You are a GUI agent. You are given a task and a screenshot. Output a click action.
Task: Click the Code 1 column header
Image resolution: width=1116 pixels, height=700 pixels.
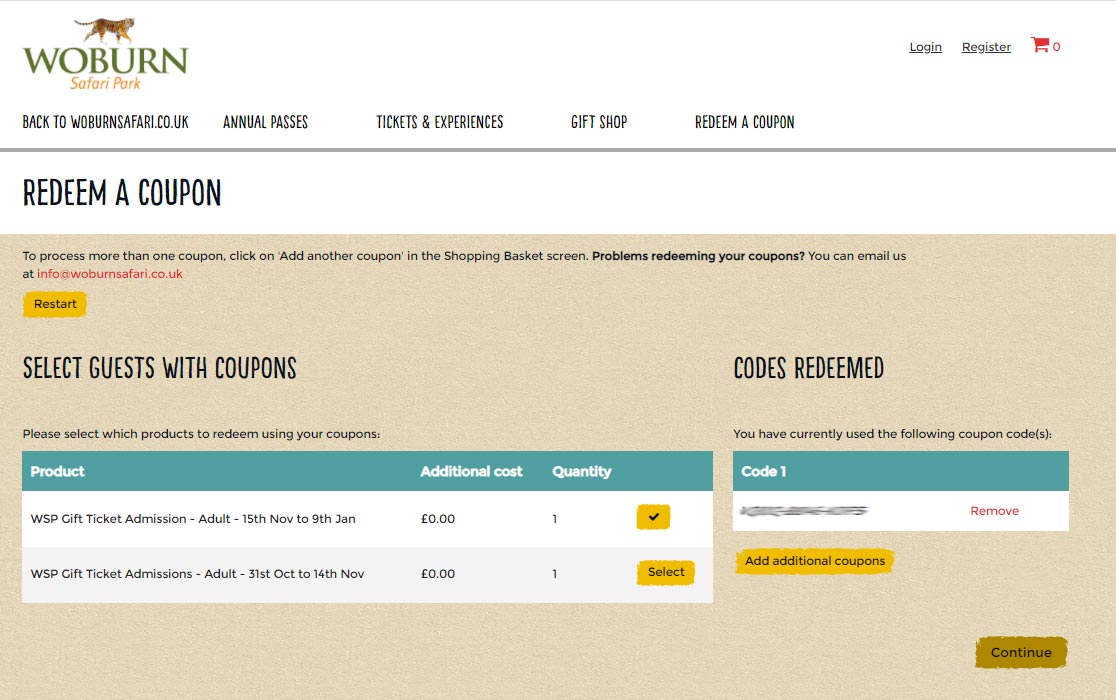click(763, 471)
